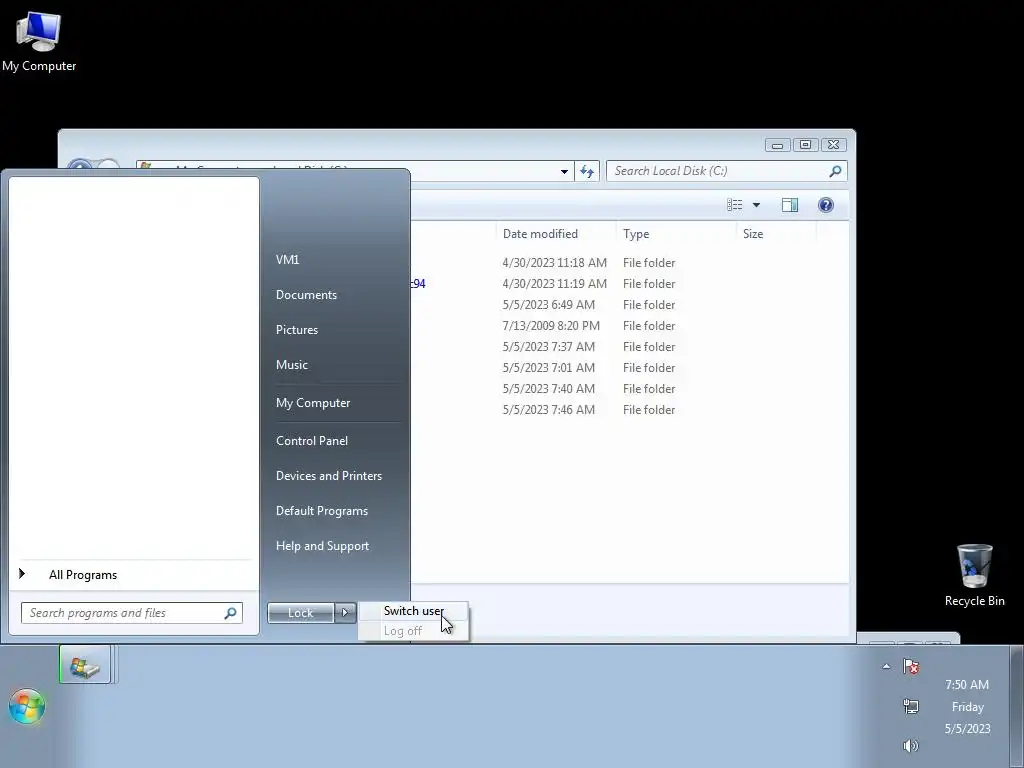This screenshot has height=768, width=1024.
Task: Open Action Center flag tray icon
Action: pos(911,666)
